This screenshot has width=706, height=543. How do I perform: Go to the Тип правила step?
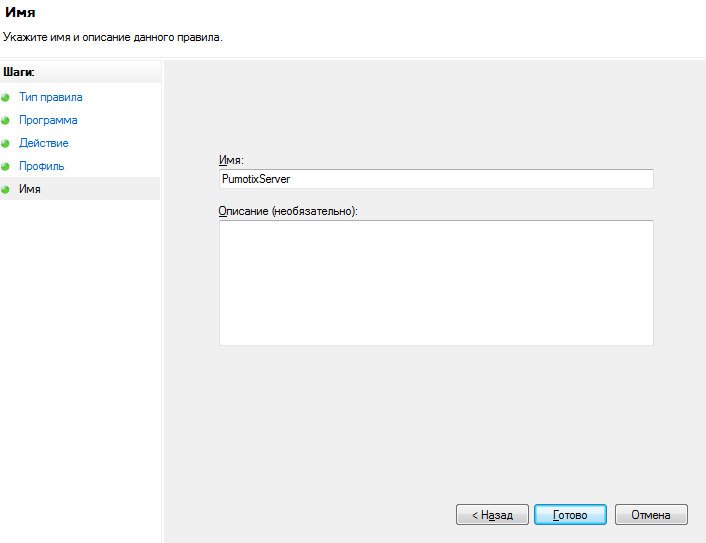point(50,97)
